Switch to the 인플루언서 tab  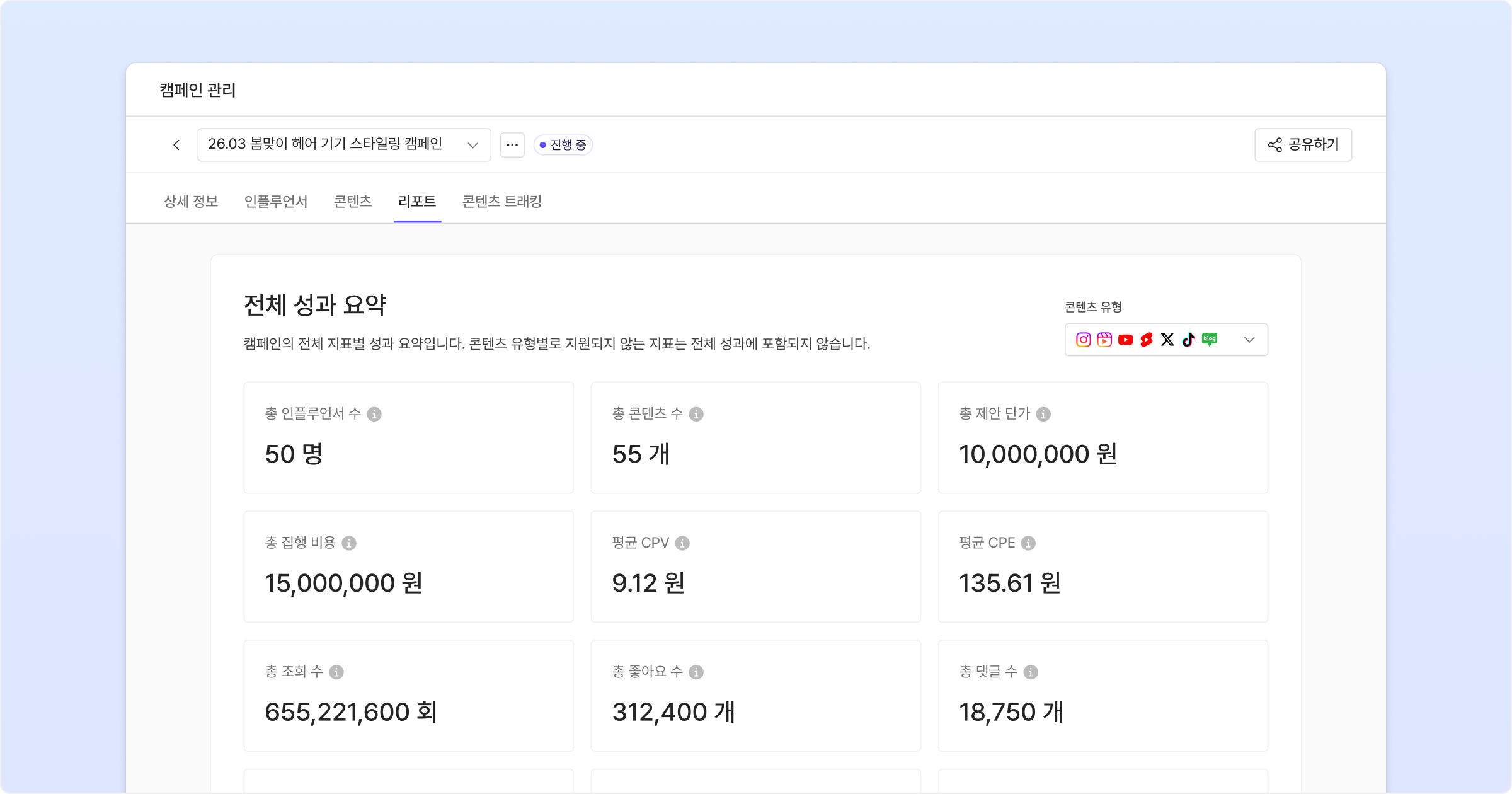pyautogui.click(x=276, y=202)
